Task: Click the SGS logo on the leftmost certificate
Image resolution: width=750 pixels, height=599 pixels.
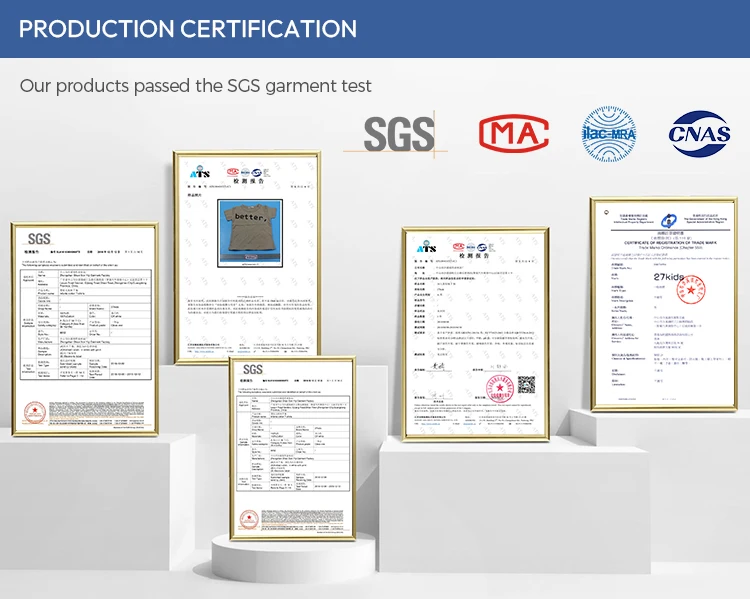Action: point(38,239)
